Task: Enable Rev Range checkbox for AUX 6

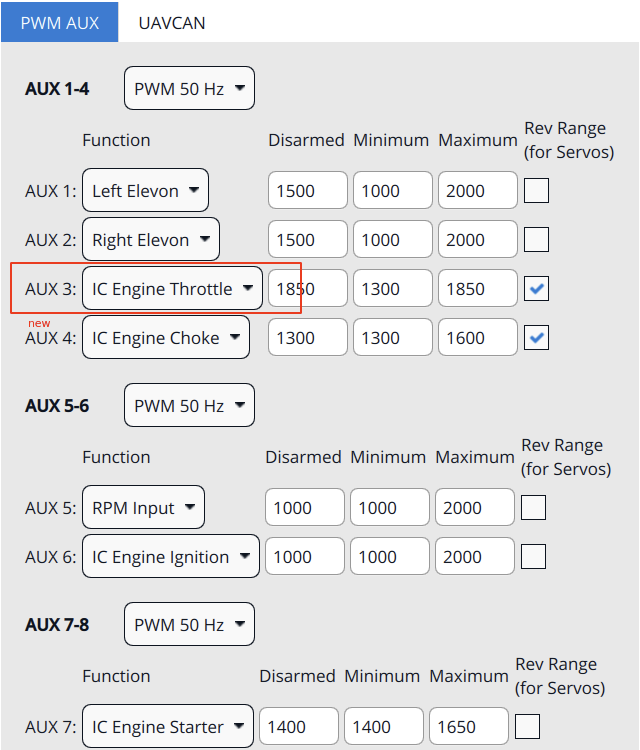Action: 534,557
